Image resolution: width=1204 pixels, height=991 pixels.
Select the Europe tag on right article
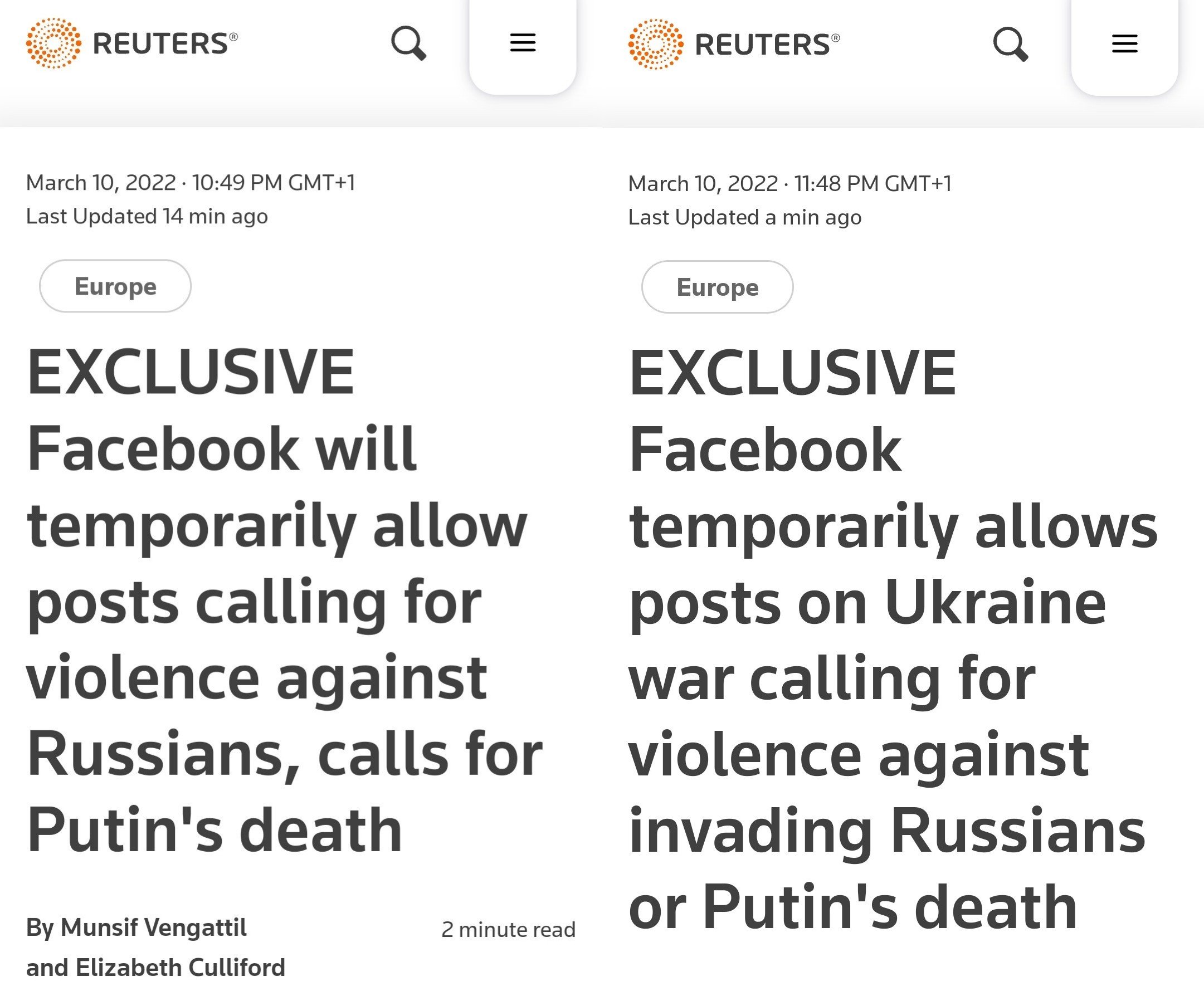(717, 287)
